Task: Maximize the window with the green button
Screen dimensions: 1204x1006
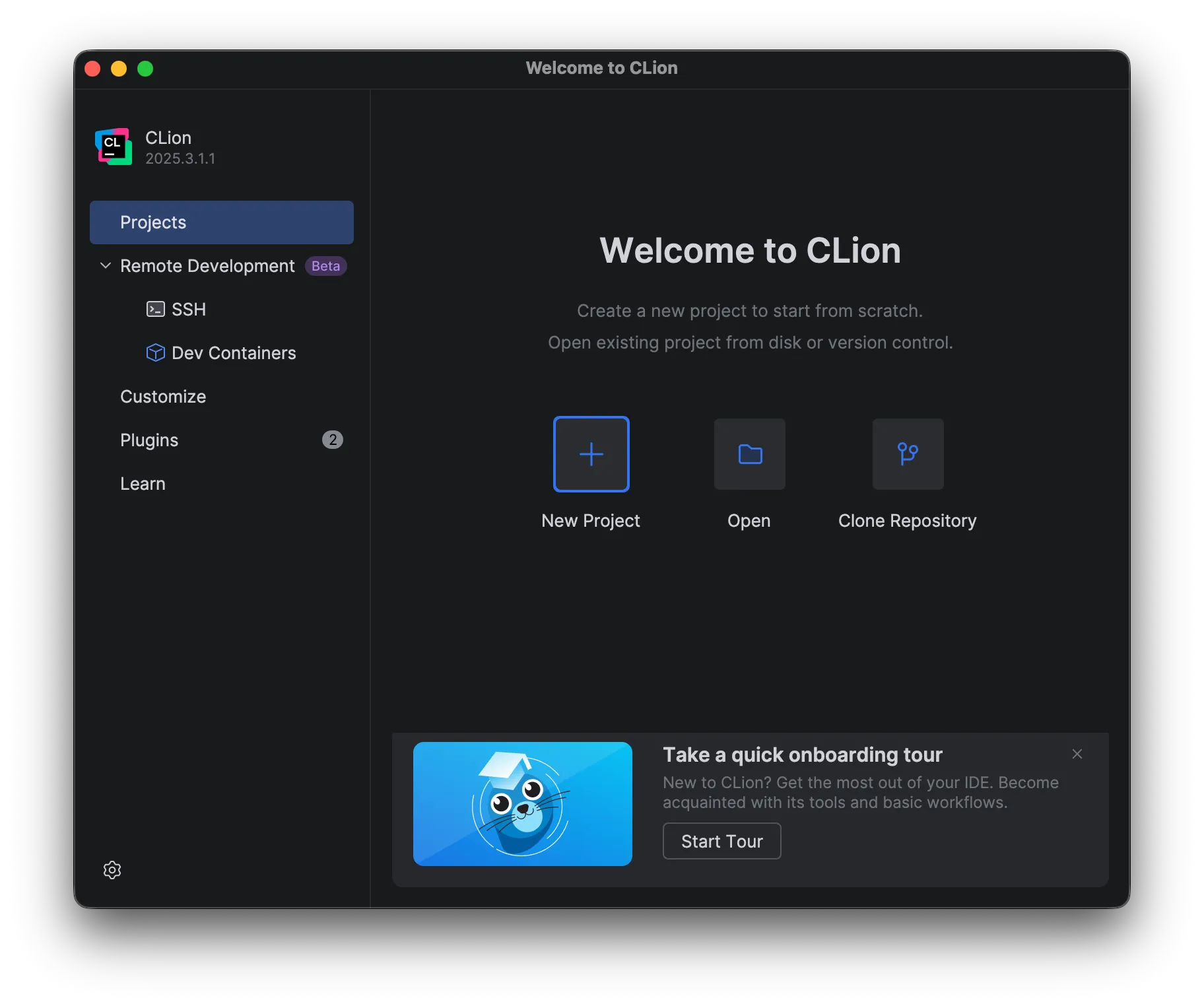Action: [x=145, y=68]
